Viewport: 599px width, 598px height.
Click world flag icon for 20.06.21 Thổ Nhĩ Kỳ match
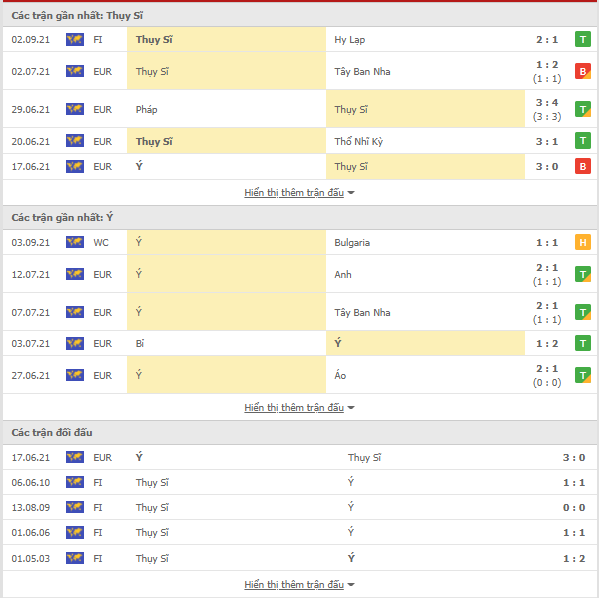pos(74,141)
